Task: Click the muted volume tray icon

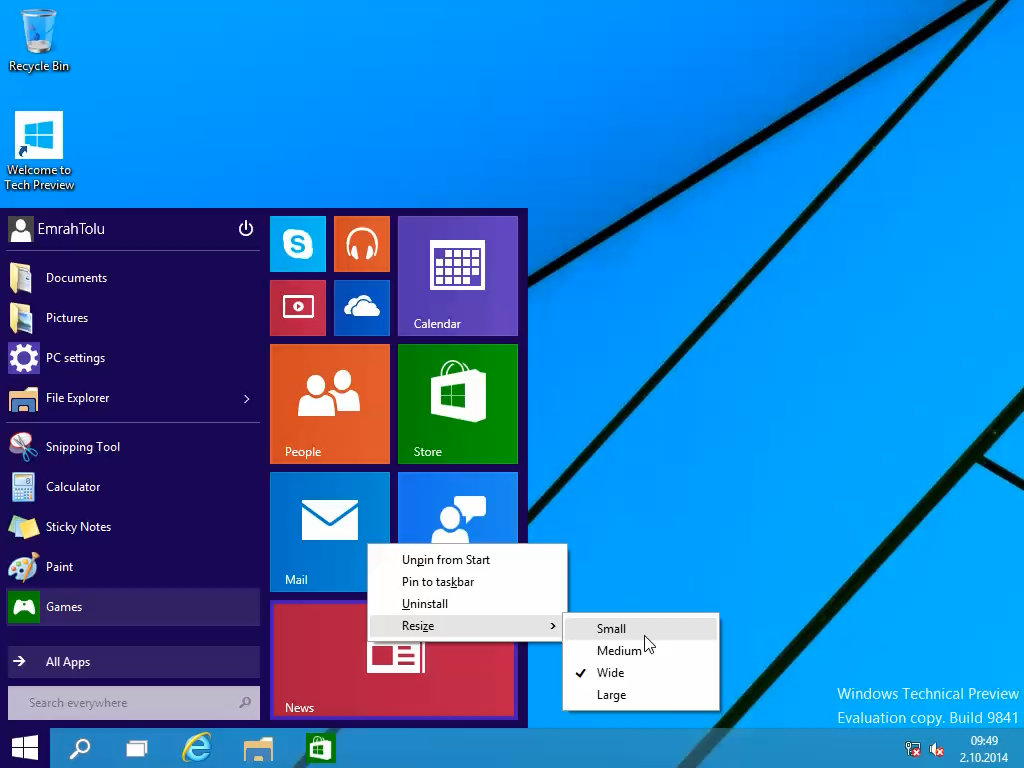Action: point(936,749)
